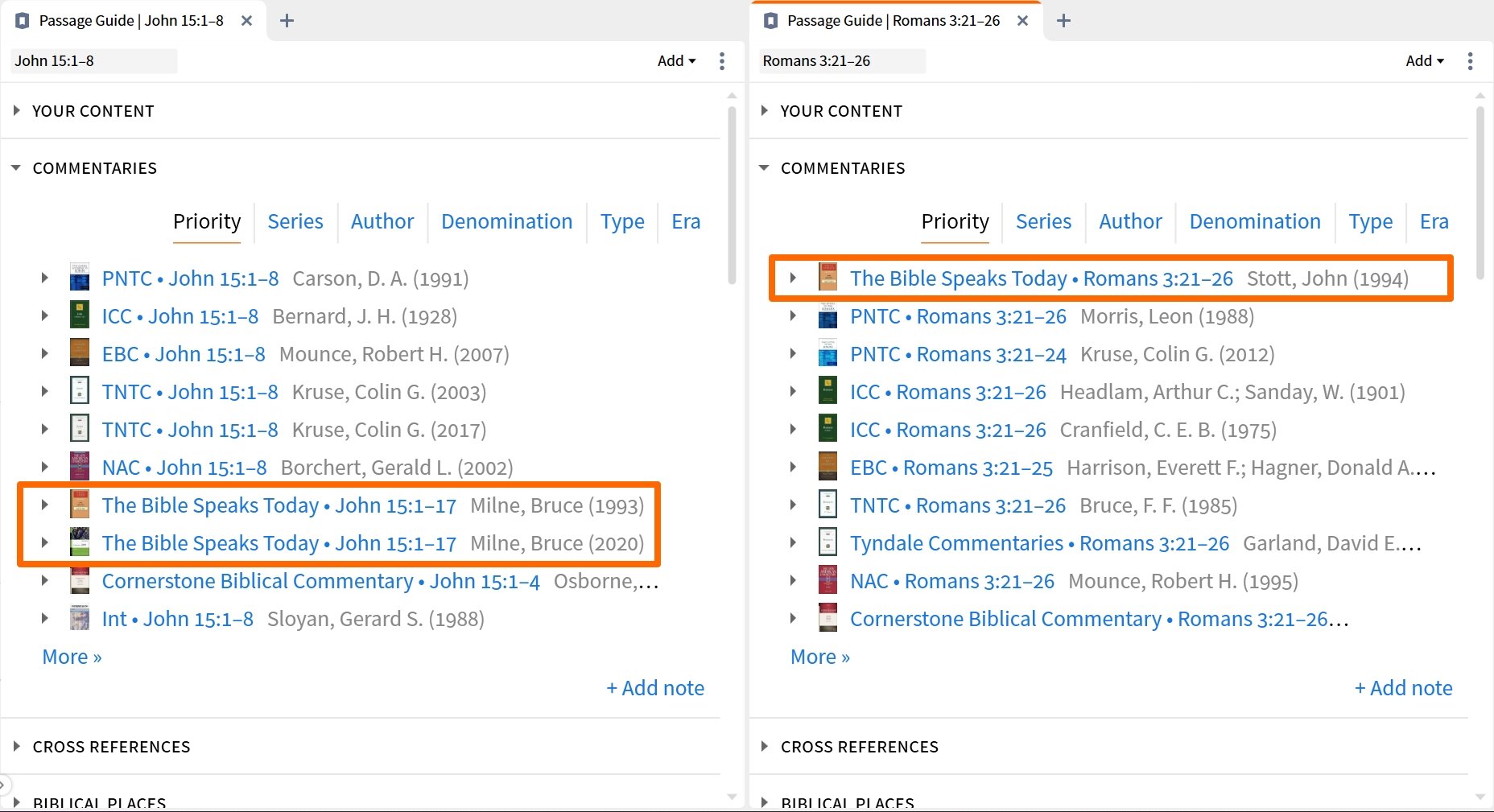The height and width of the screenshot is (812, 1494).
Task: Click More » link in Romans panel
Action: (820, 657)
